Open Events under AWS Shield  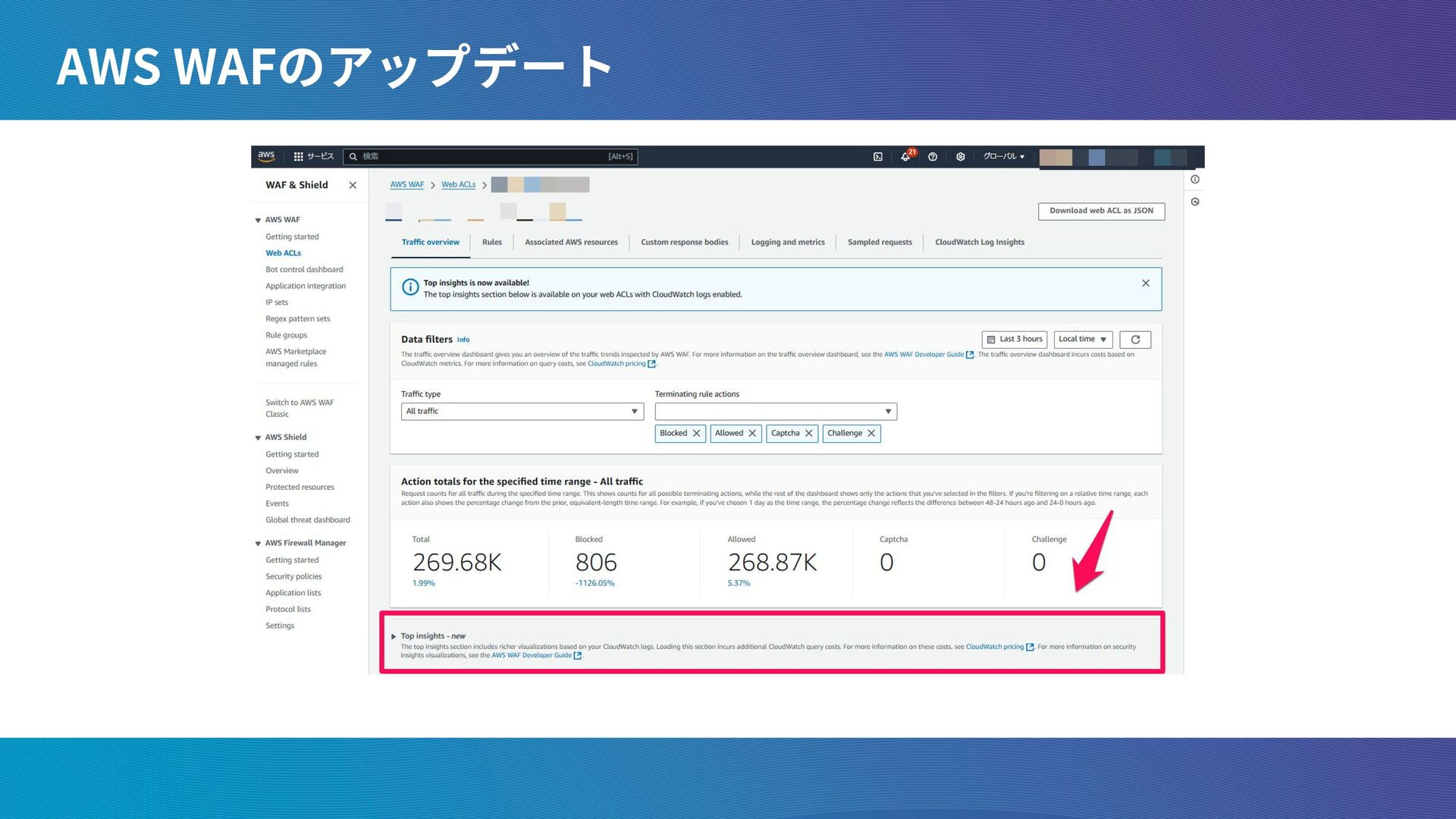(x=277, y=504)
